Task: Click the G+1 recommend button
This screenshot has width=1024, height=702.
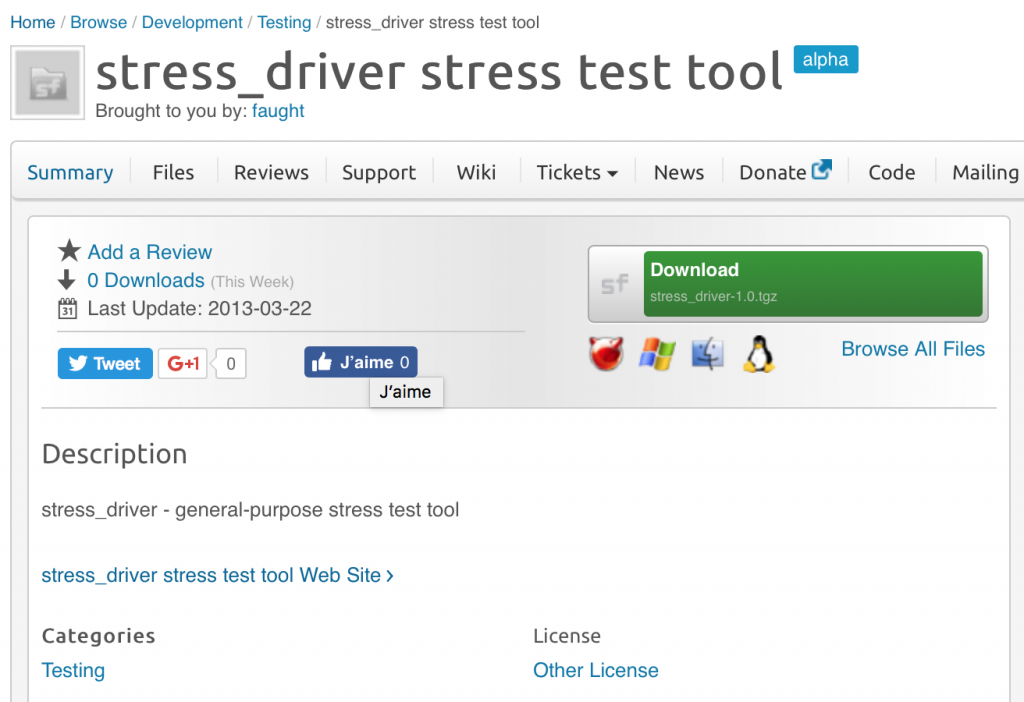Action: tap(182, 363)
